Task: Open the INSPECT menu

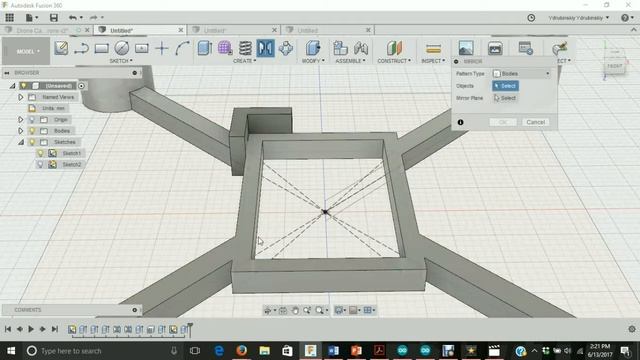Action: pos(433,61)
